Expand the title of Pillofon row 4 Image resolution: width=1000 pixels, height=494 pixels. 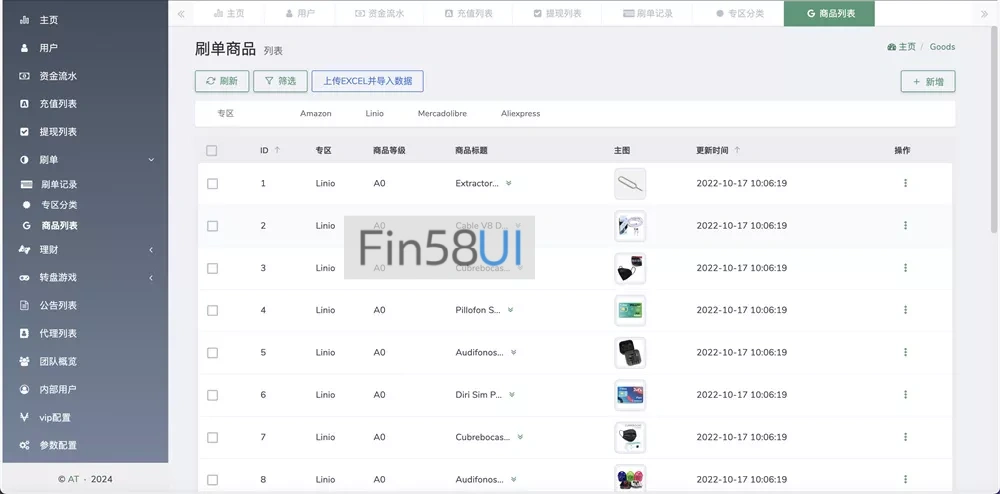[x=510, y=310]
